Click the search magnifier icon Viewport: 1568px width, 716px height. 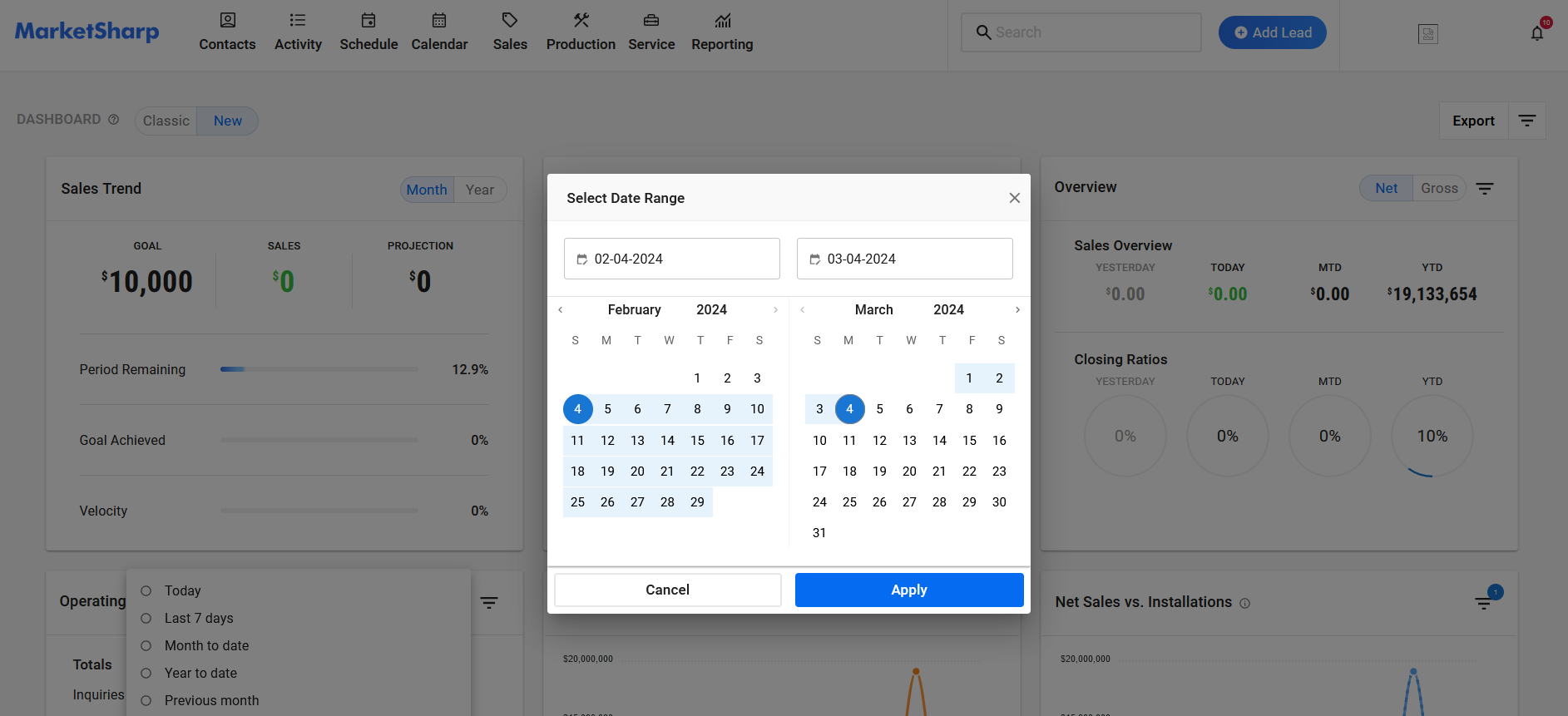click(x=983, y=32)
